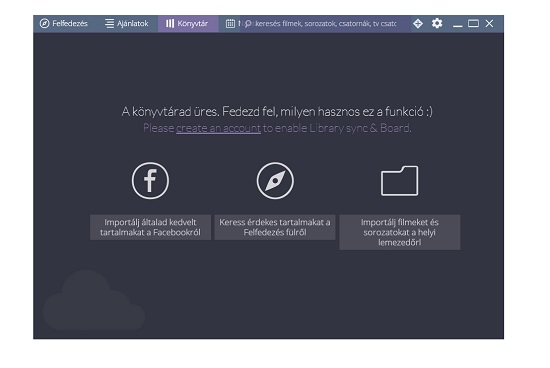Click the faint cloud icon at bottom
550x368 pixels.
tap(94, 301)
